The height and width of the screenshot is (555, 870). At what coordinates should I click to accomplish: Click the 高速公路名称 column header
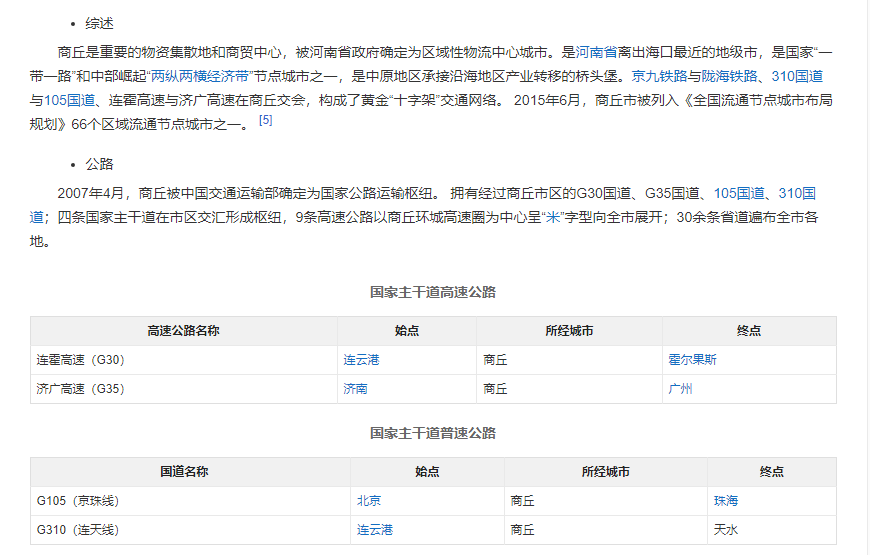click(x=183, y=331)
